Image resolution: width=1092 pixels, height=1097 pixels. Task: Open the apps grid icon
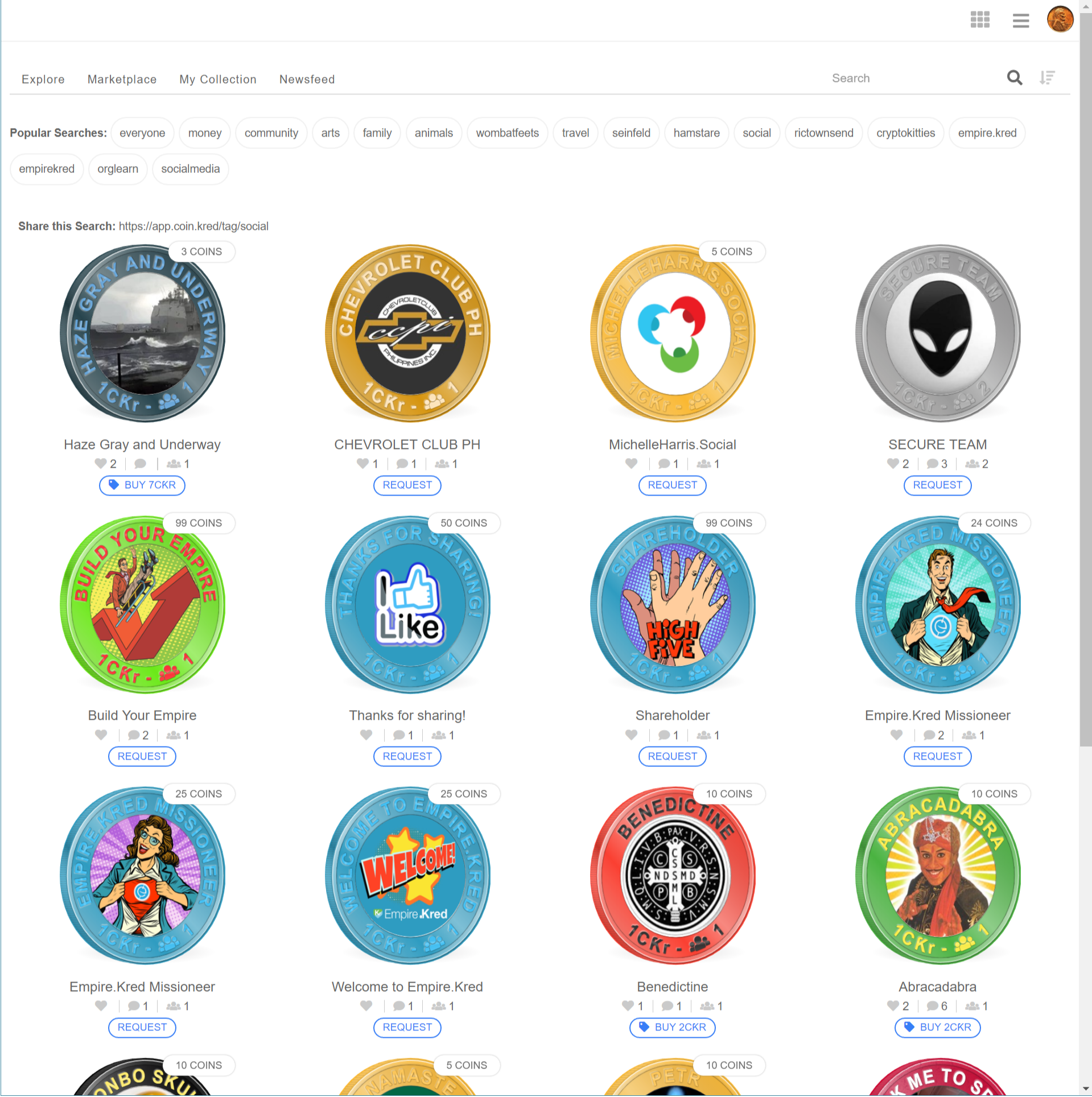point(979,20)
